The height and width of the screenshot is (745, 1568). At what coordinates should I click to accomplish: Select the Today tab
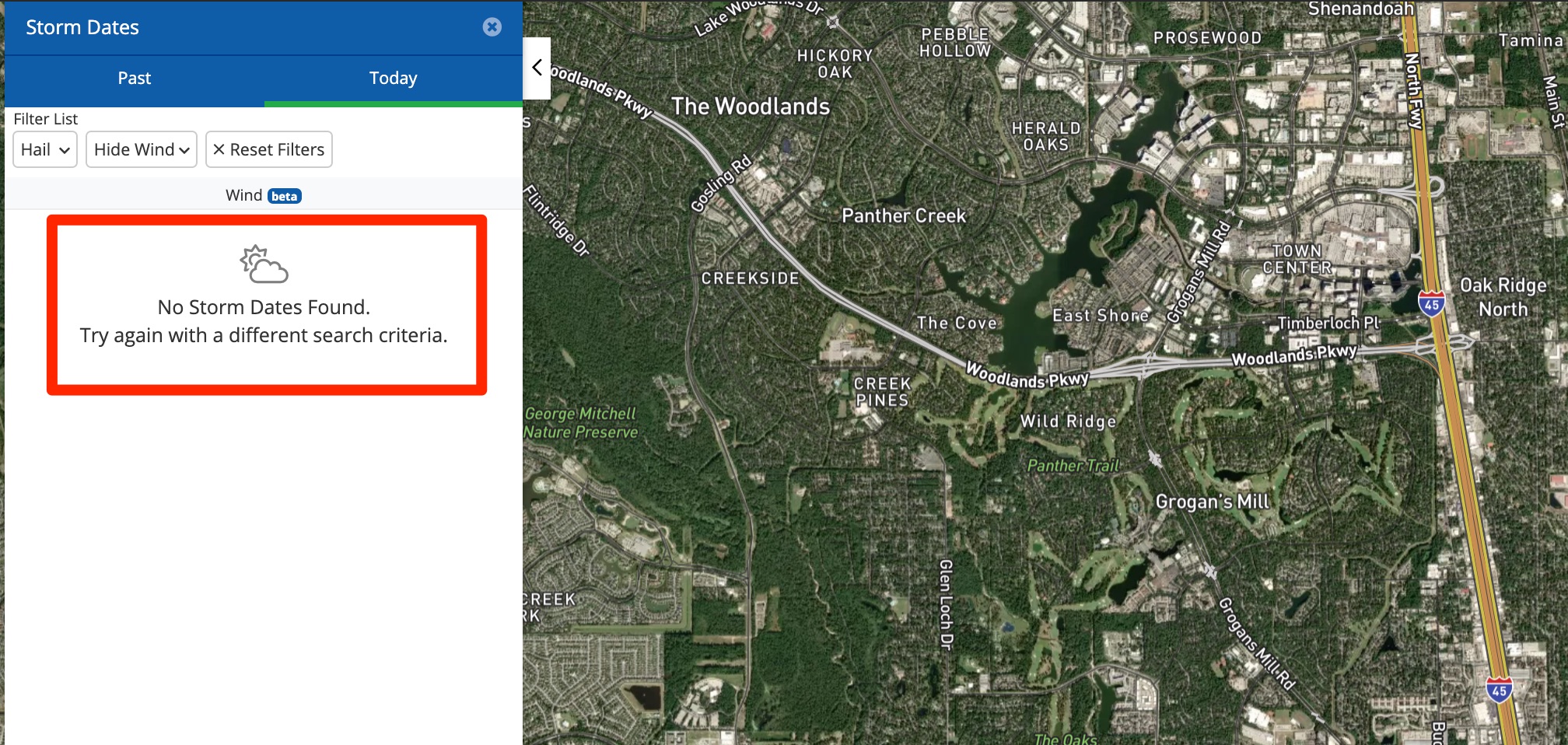pyautogui.click(x=393, y=78)
